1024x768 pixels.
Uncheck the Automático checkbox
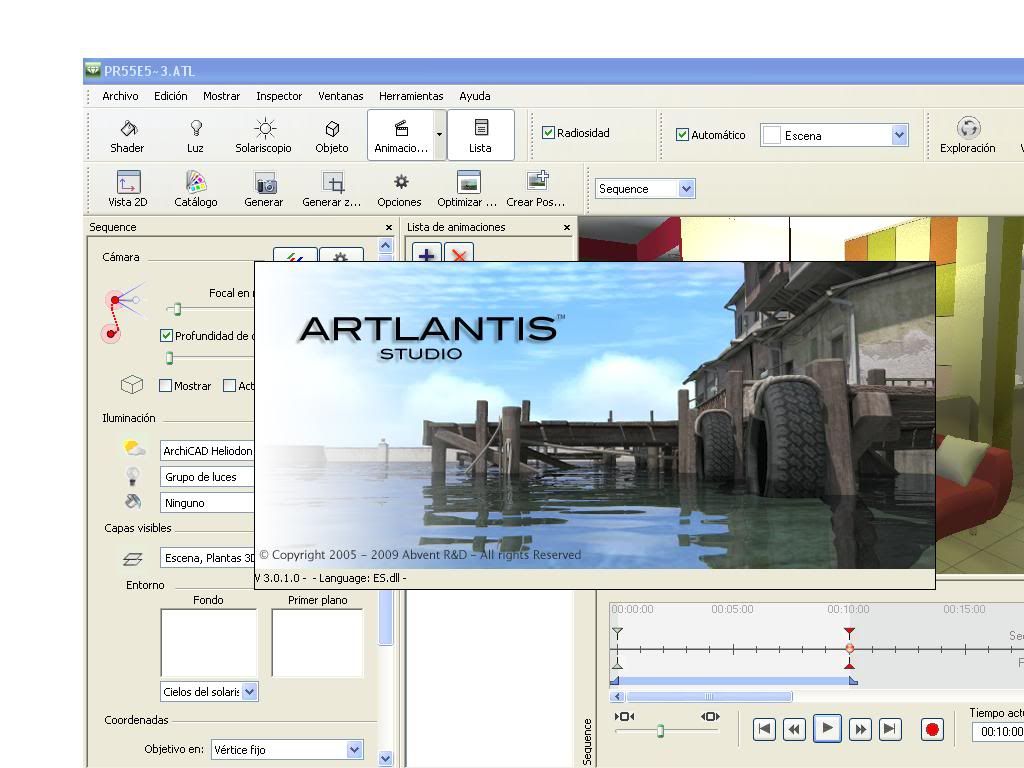[x=682, y=135]
